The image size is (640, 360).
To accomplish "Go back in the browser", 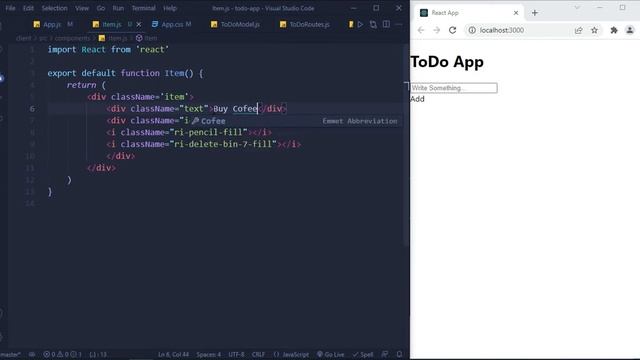I will tap(421, 30).
